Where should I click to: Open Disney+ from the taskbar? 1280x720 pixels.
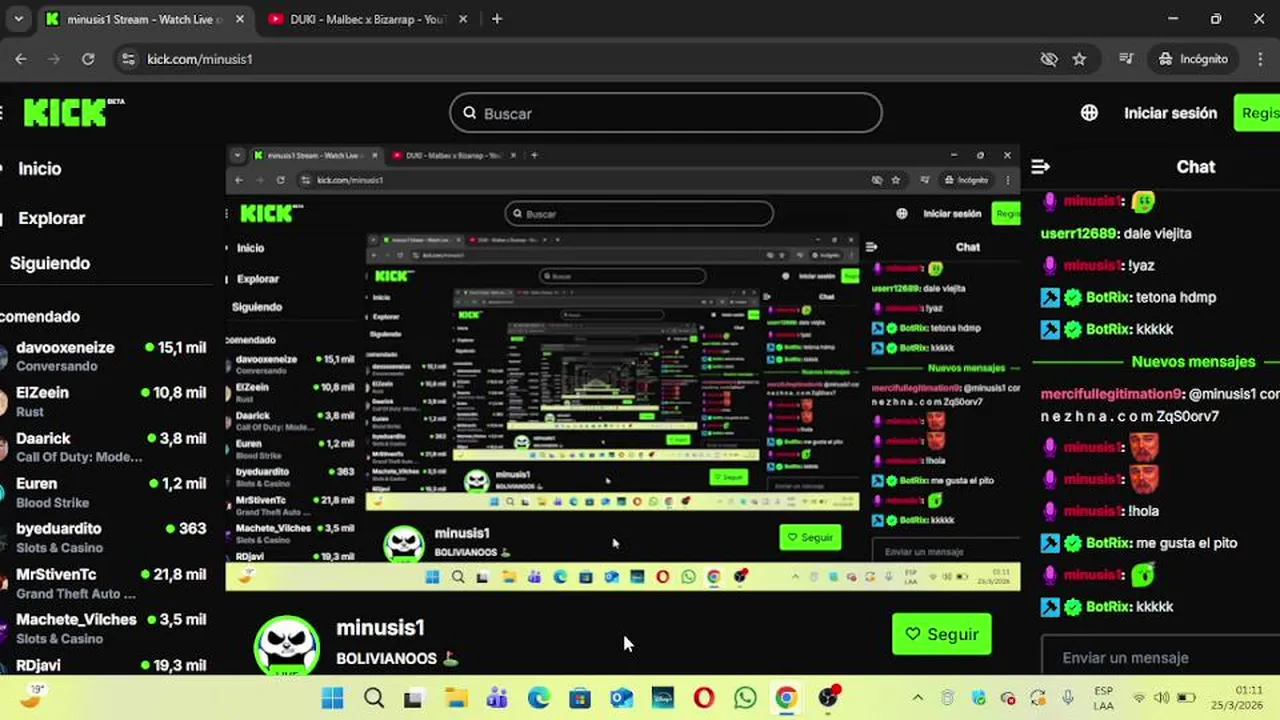[x=662, y=698]
